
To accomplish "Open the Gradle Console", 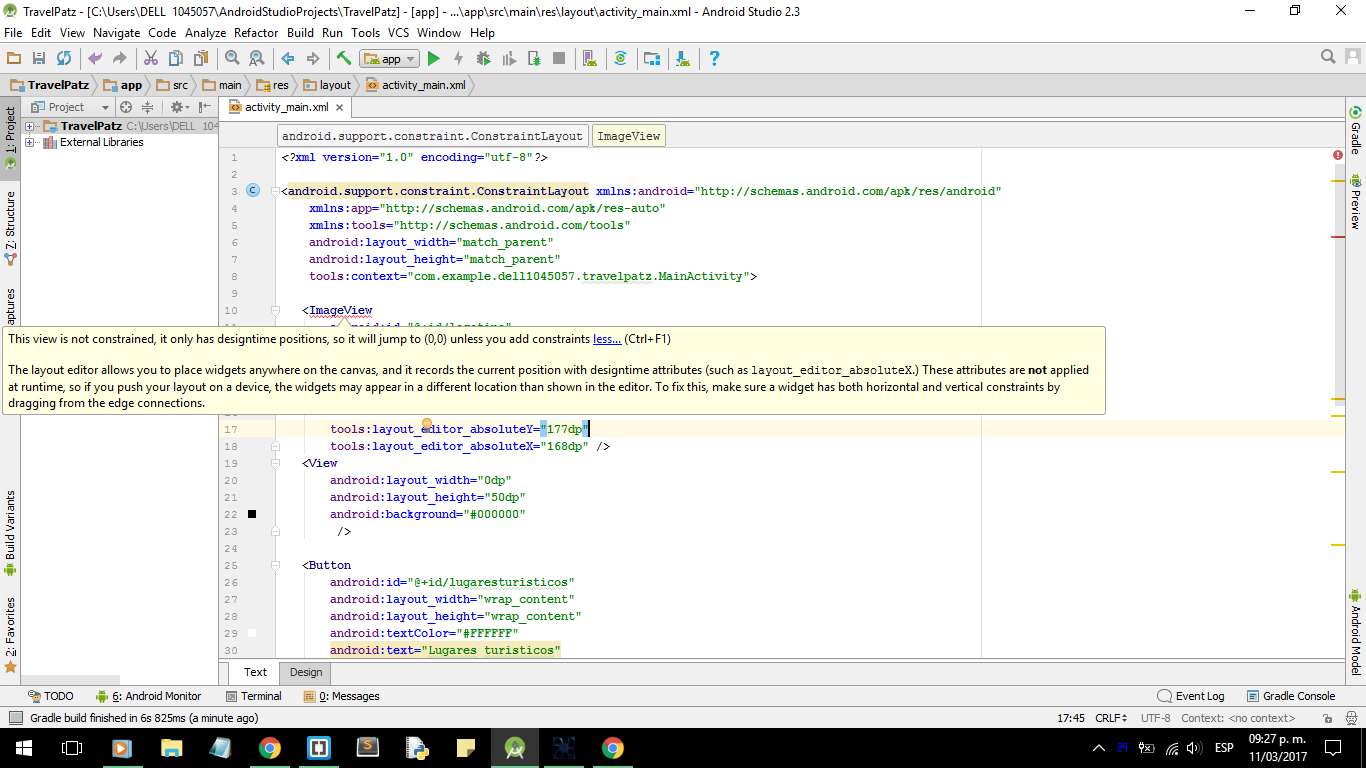I will (1291, 696).
